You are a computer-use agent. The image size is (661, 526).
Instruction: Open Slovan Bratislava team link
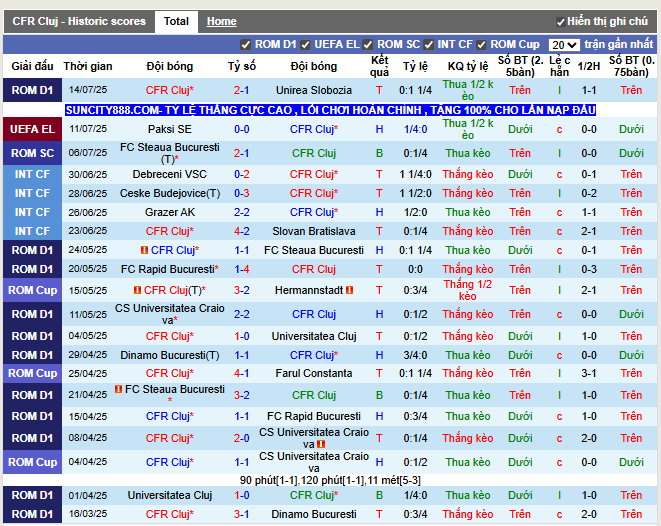click(314, 231)
